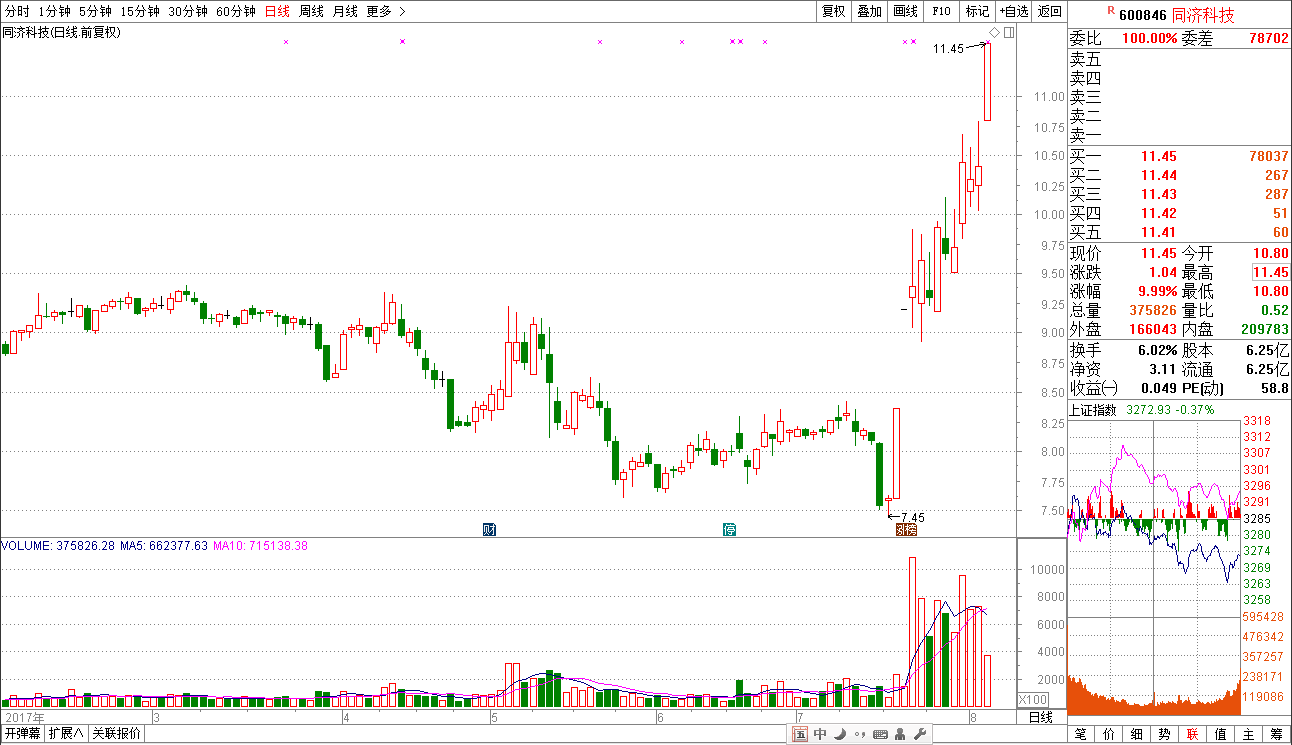Image resolution: width=1292 pixels, height=745 pixels.
Task: Click the R margin-trading badge
Action: 1110,11
